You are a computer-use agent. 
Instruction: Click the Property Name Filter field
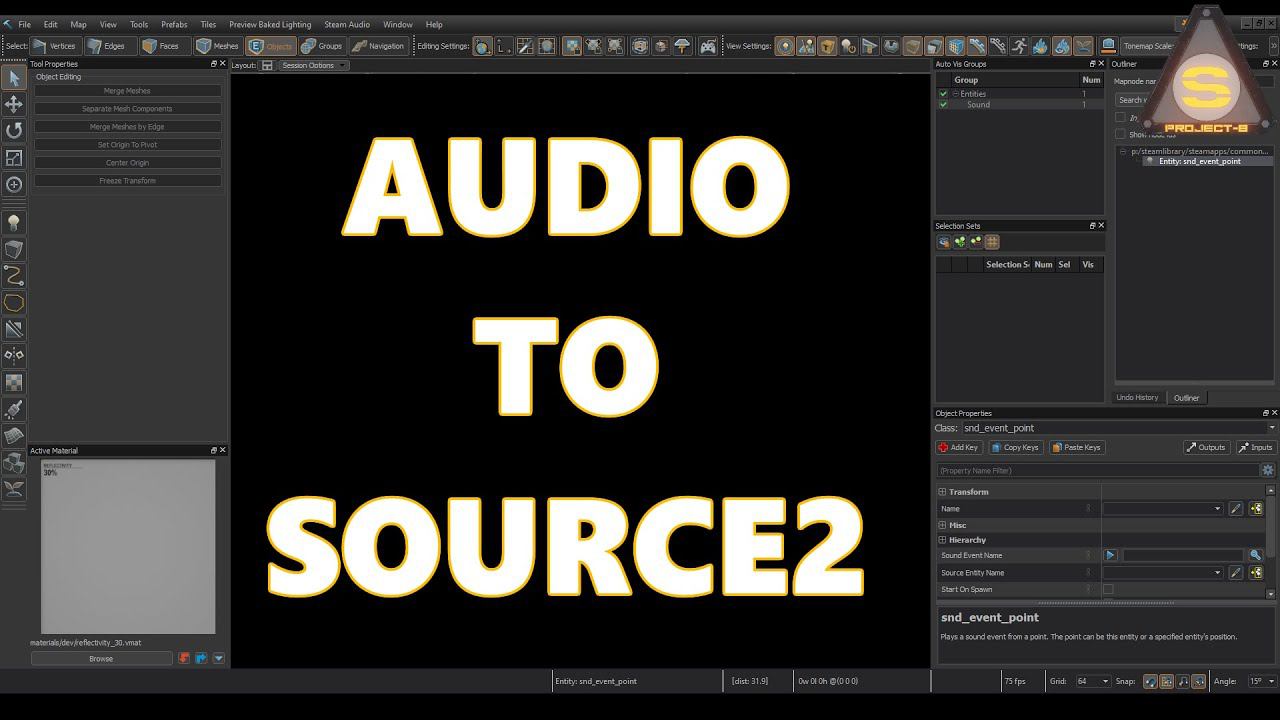1098,470
